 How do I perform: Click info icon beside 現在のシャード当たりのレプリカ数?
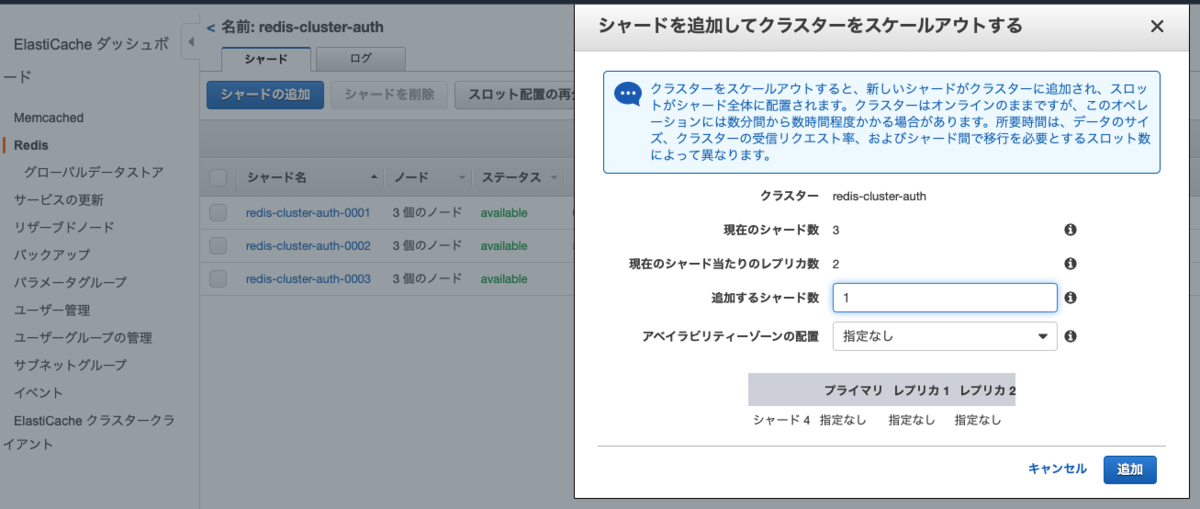click(1070, 264)
